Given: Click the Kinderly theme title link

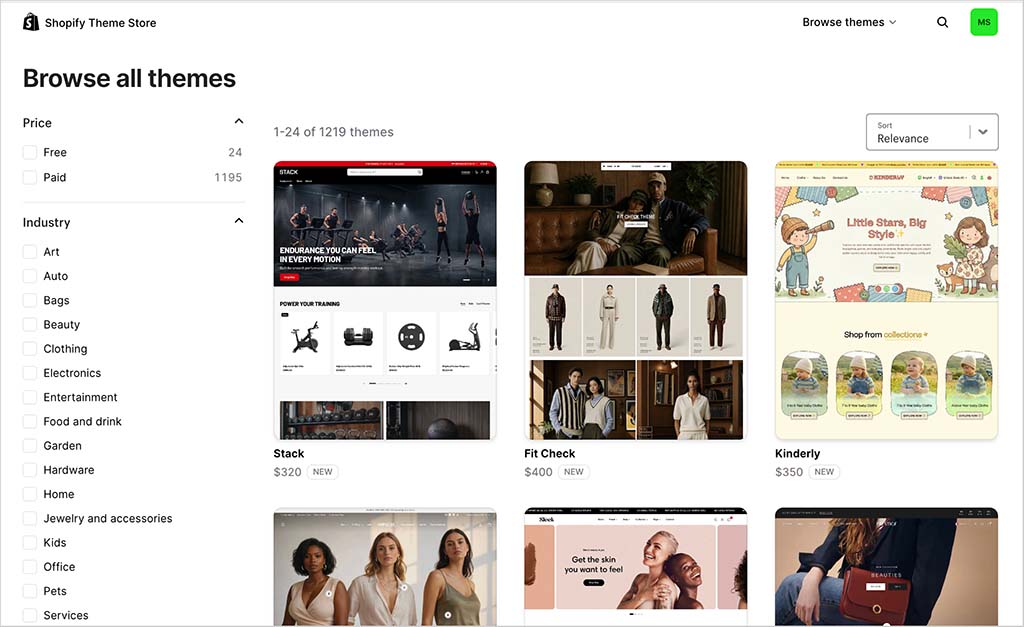Looking at the screenshot, I should (x=797, y=453).
